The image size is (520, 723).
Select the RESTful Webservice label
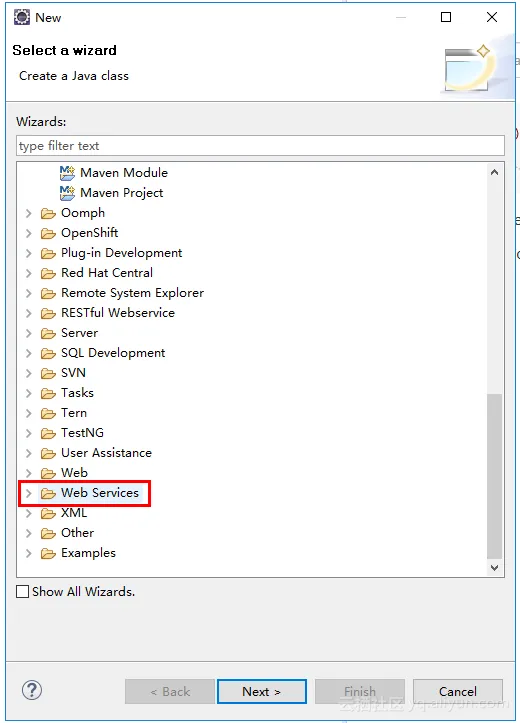coord(118,313)
